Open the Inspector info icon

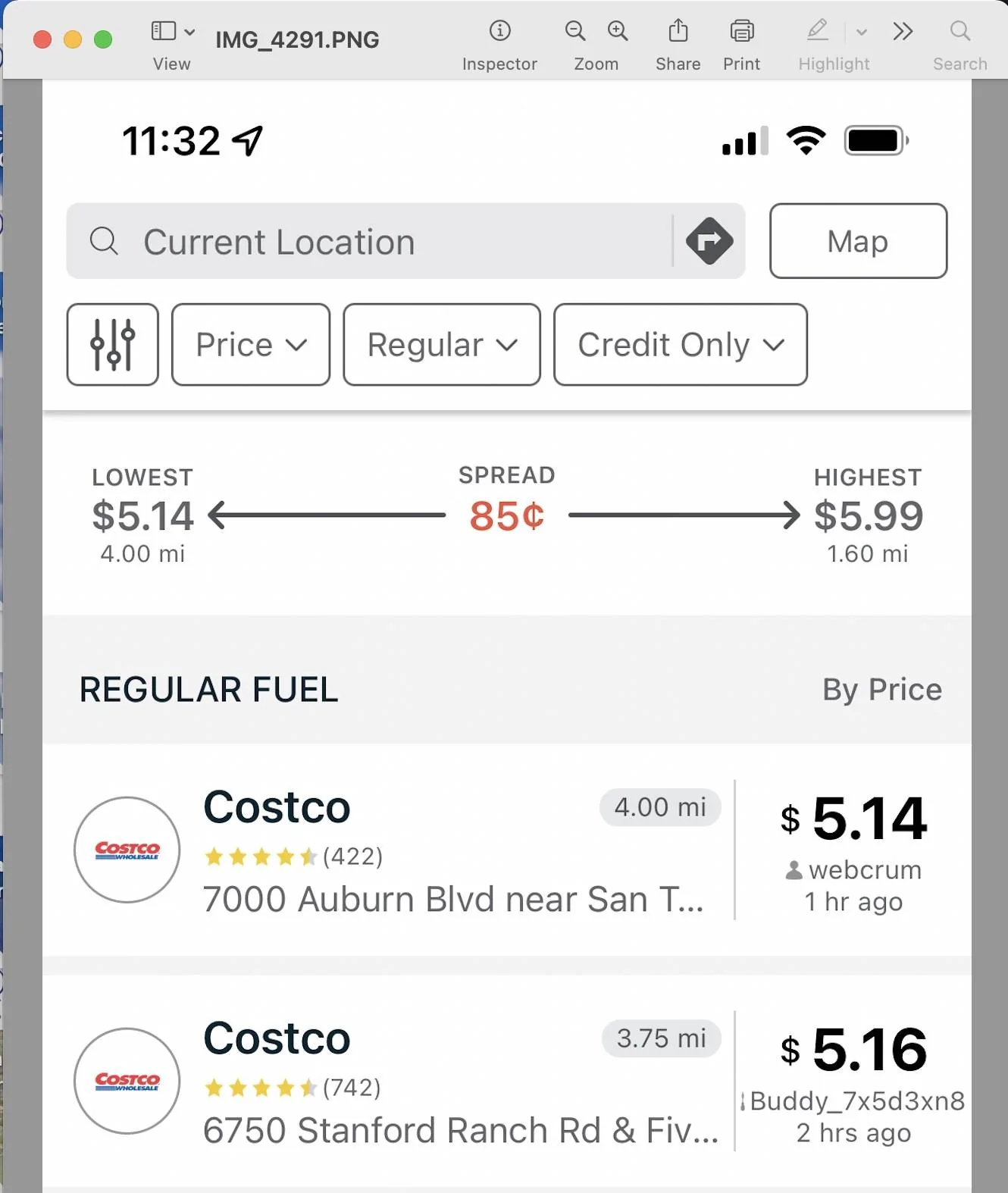click(499, 31)
